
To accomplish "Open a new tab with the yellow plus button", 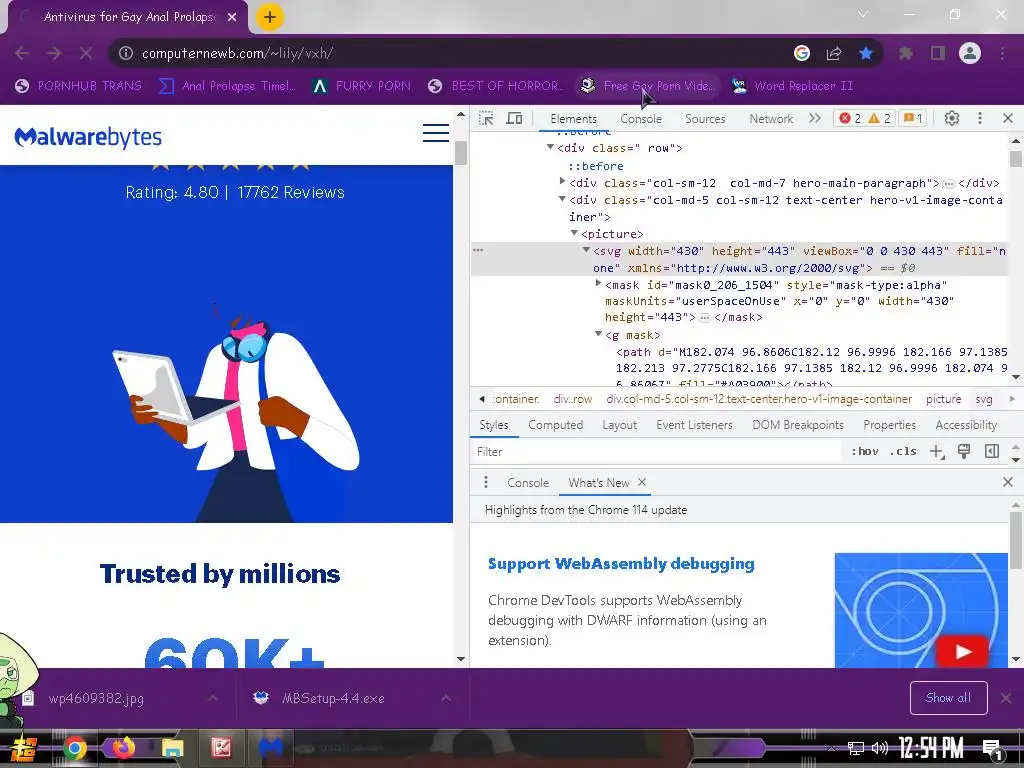I will coord(270,17).
